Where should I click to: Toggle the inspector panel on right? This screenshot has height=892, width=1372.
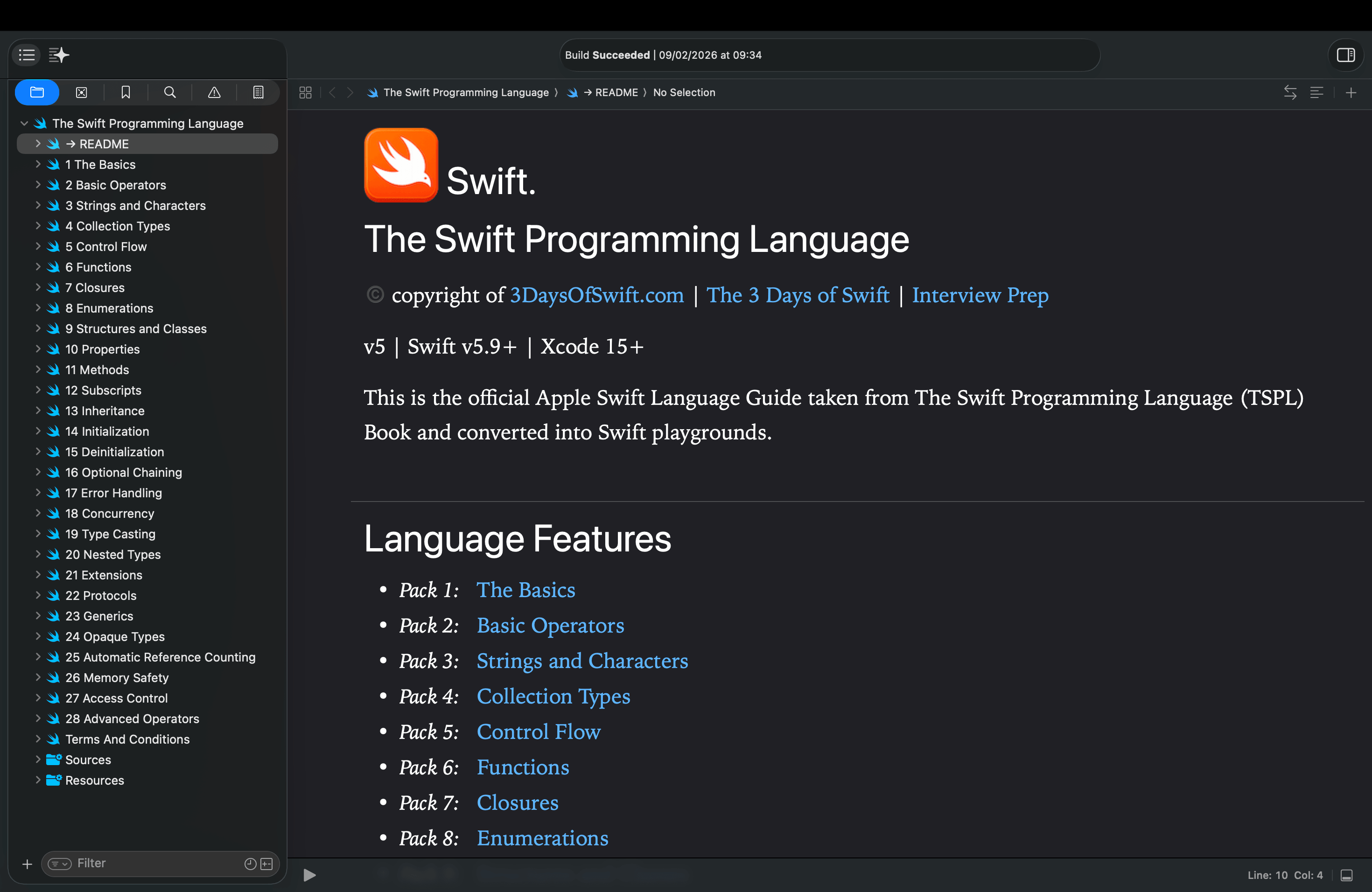(1345, 55)
